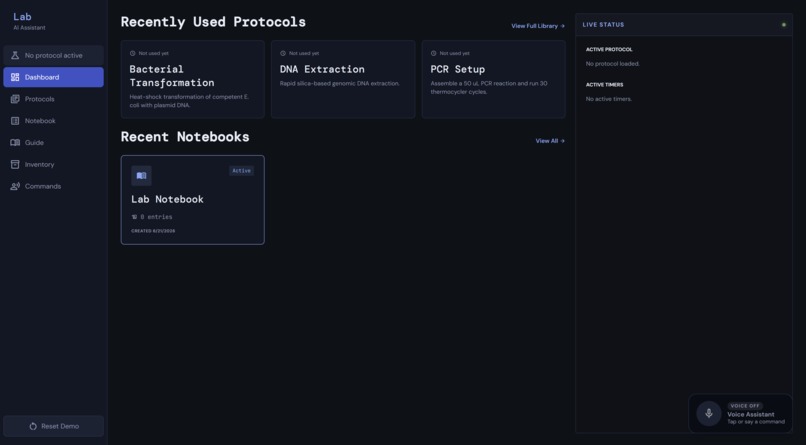Click the Heat-shock transformation description text
The image size is (806, 445).
(x=189, y=101)
